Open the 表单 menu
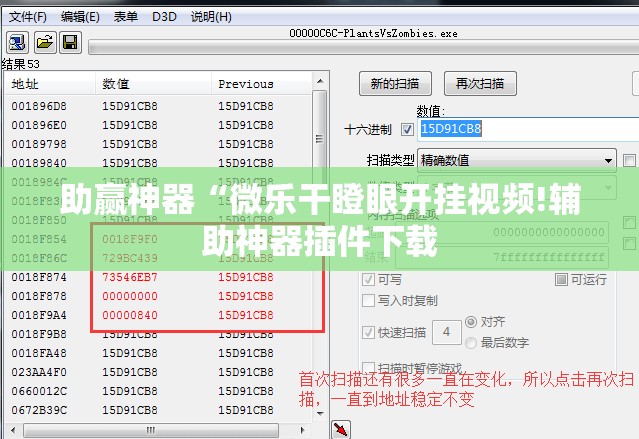639x439 pixels. [126, 17]
